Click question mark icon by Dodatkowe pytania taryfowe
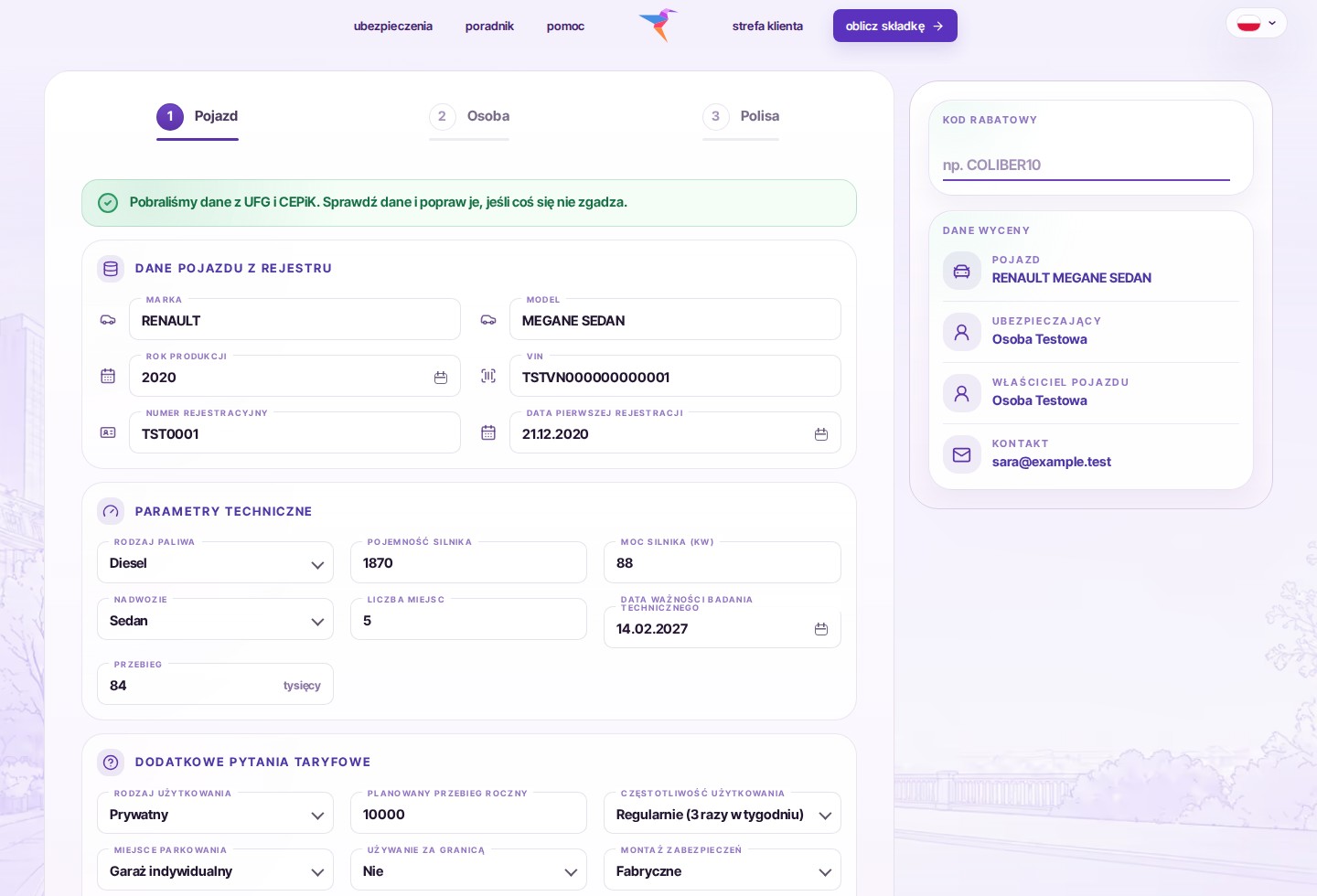The width and height of the screenshot is (1317, 896). click(x=111, y=763)
